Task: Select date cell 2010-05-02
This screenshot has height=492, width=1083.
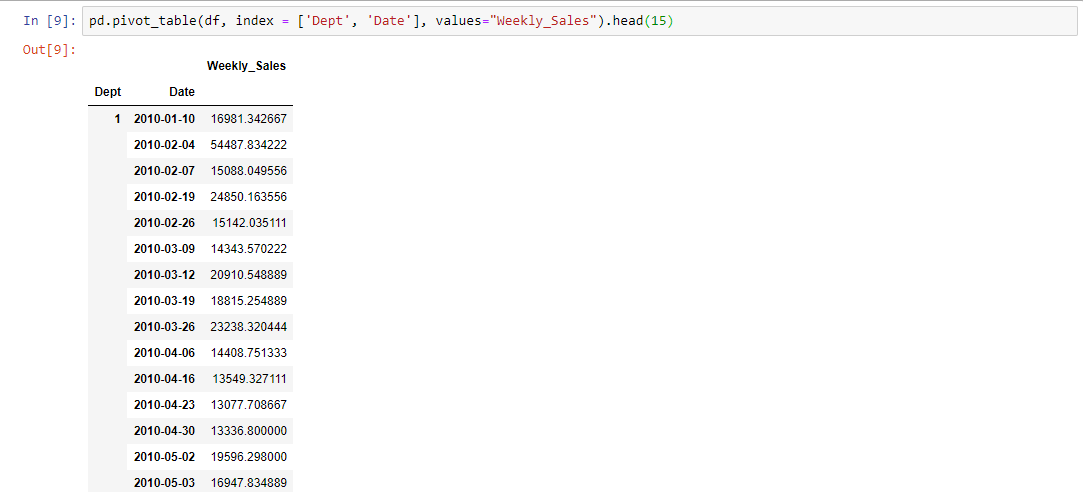Action: (x=164, y=457)
